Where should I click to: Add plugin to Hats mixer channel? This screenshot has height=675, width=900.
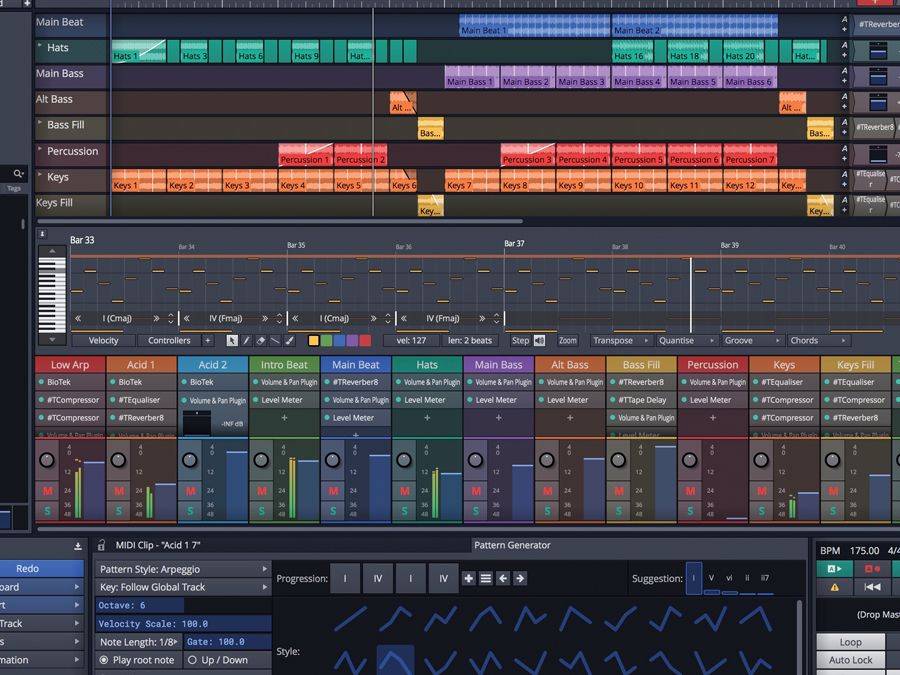427,418
